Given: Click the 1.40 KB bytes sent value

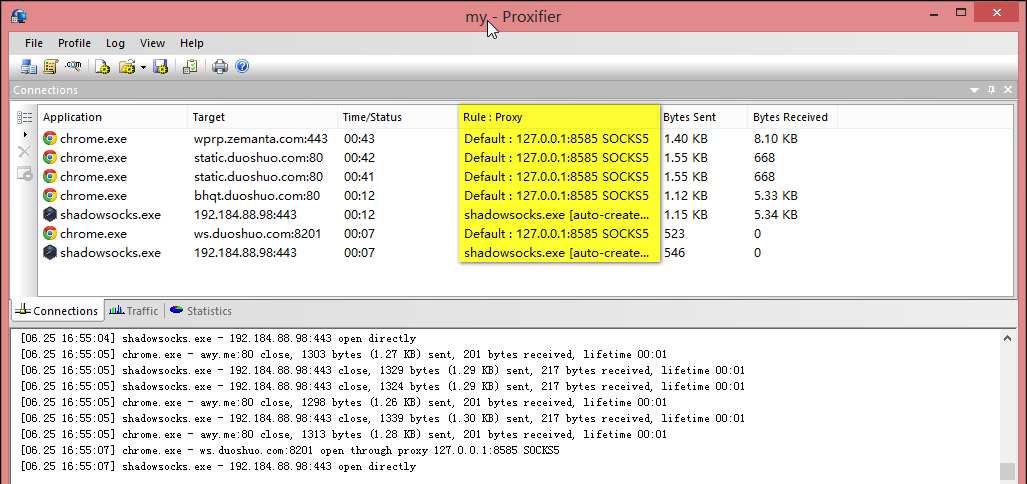Looking at the screenshot, I should (686, 139).
